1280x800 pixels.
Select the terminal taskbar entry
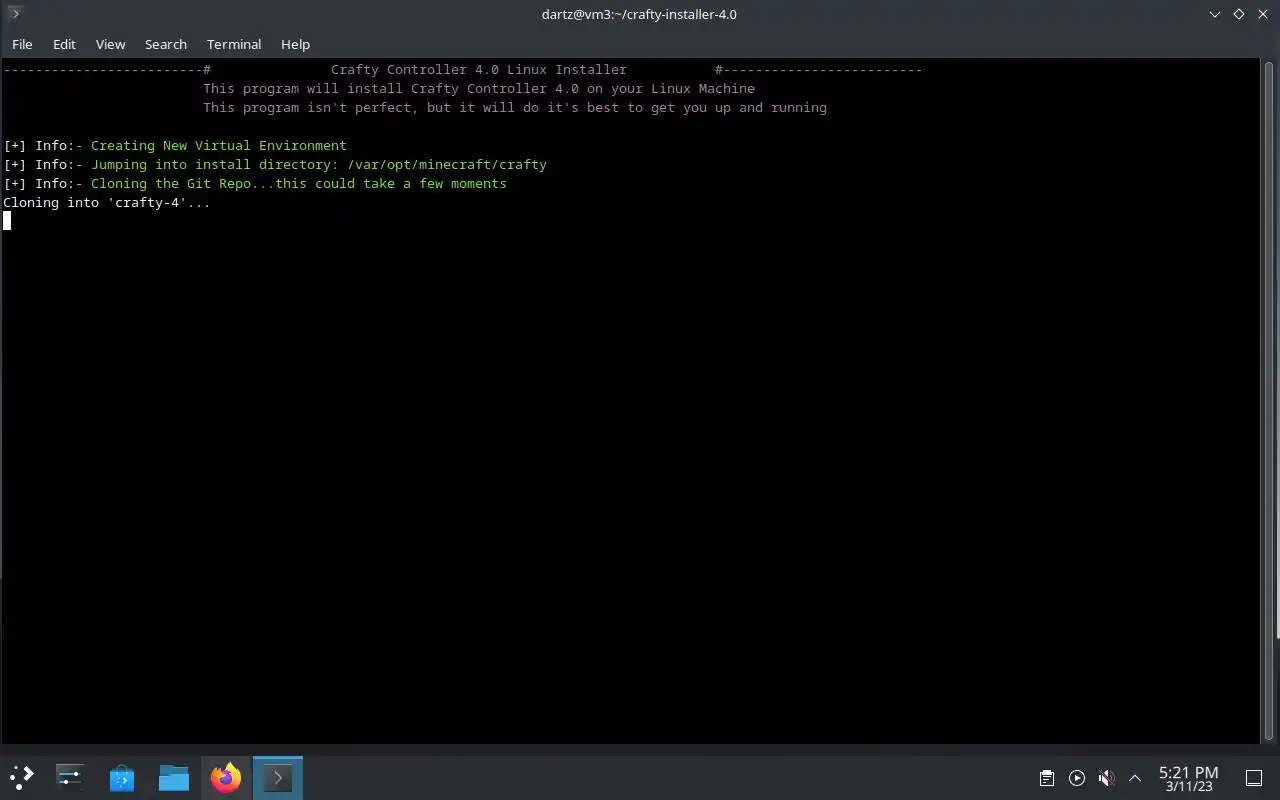pyautogui.click(x=278, y=777)
